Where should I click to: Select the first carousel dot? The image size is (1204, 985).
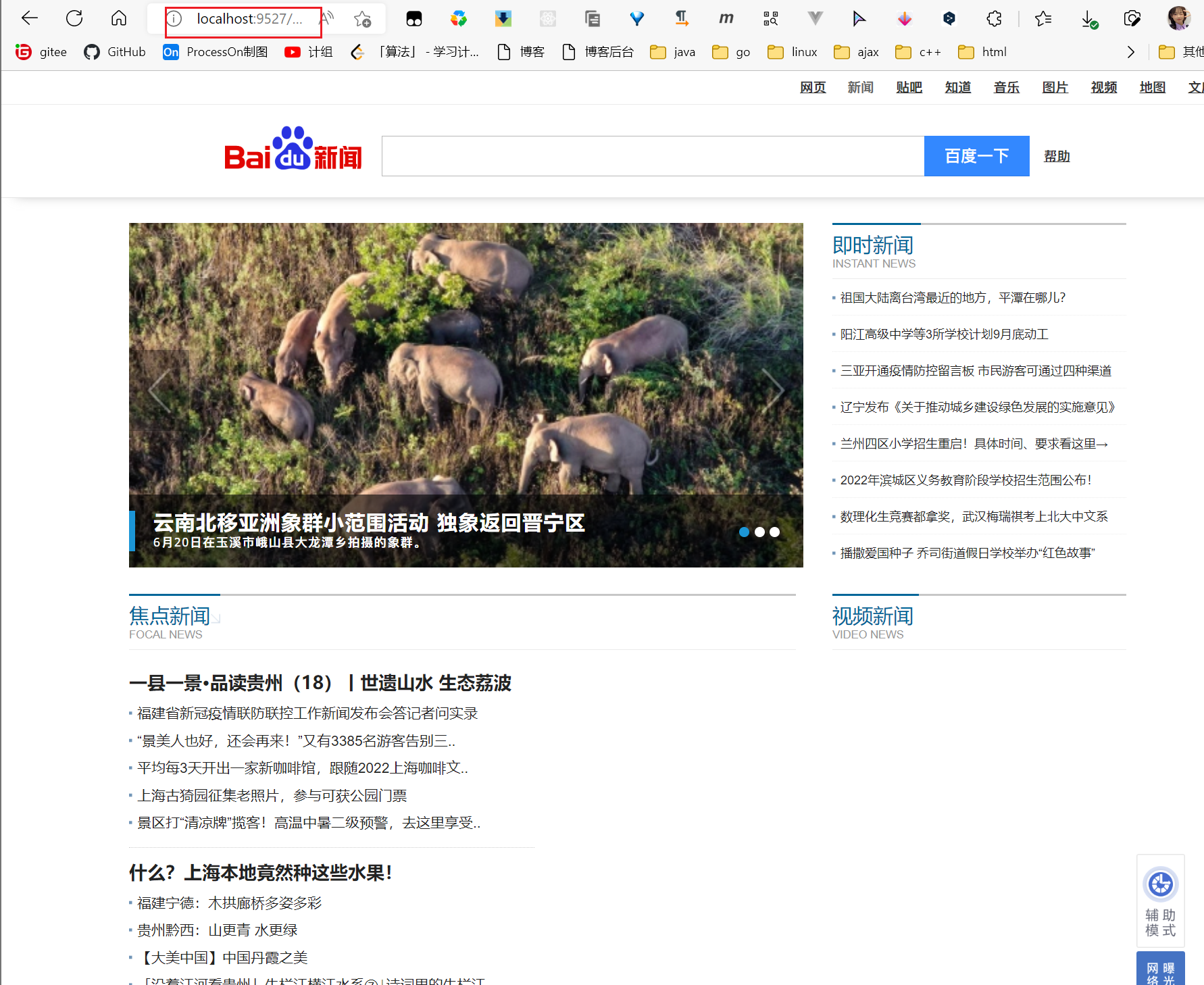pos(745,532)
